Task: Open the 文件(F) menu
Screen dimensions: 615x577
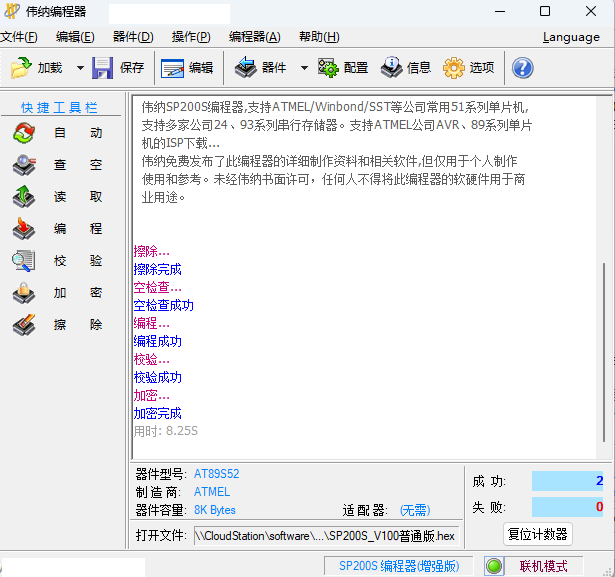Action: coord(18,37)
